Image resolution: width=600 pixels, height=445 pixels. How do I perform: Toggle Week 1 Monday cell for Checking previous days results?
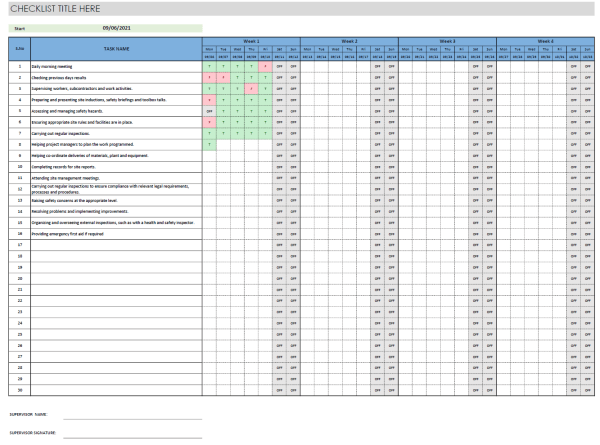pyautogui.click(x=209, y=77)
